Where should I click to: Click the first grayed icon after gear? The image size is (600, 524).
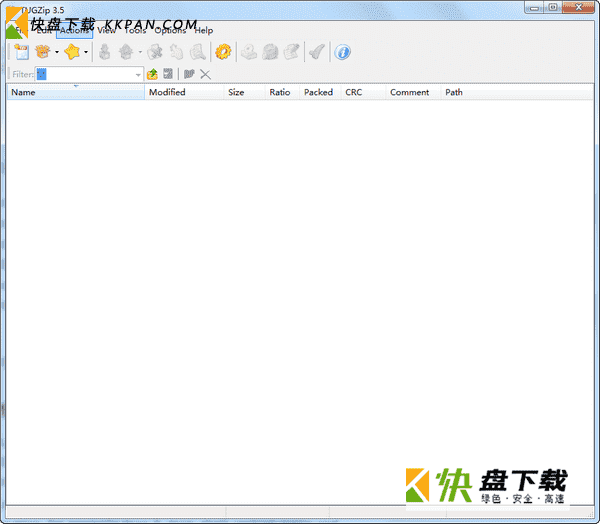(x=249, y=52)
